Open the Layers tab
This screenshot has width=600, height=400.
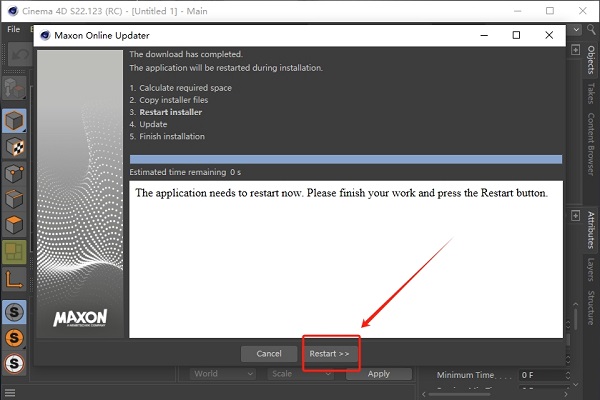pyautogui.click(x=591, y=269)
